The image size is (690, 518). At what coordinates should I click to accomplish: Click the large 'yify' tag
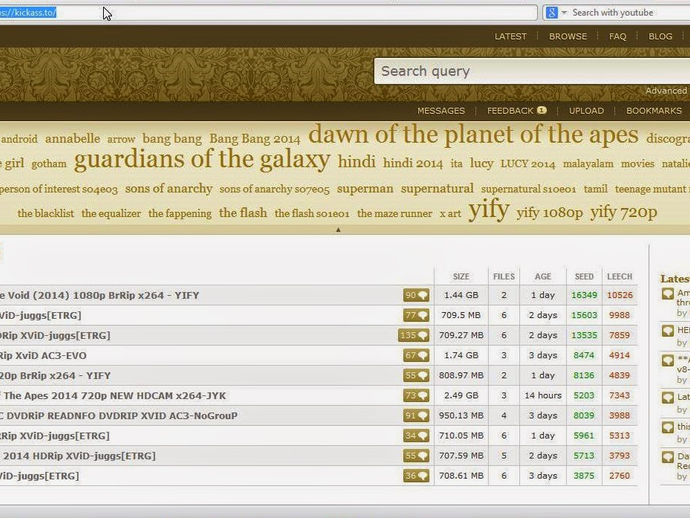[x=489, y=210]
